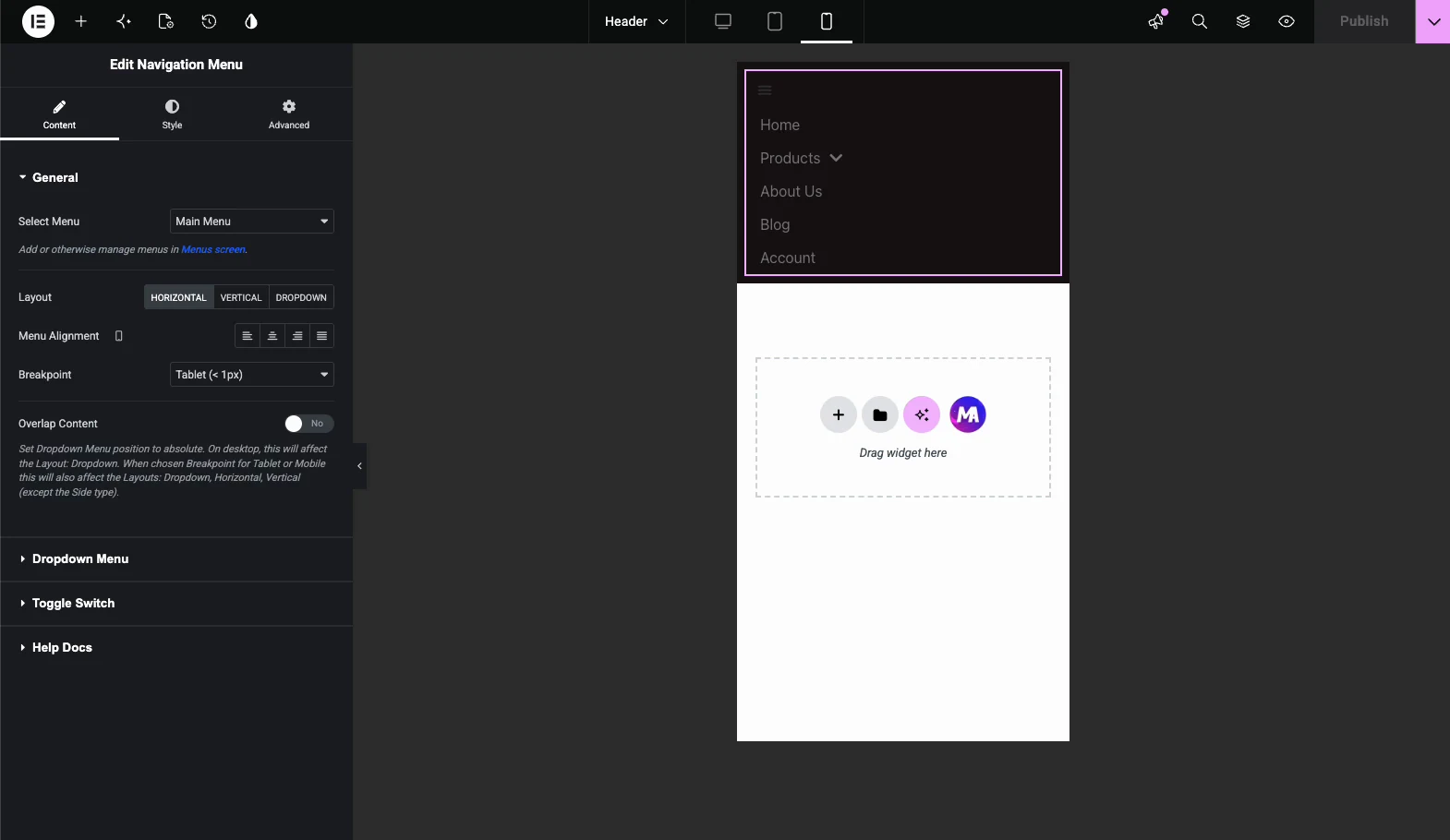Switch to tablet preview mode
This screenshot has width=1450, height=840.
click(775, 21)
